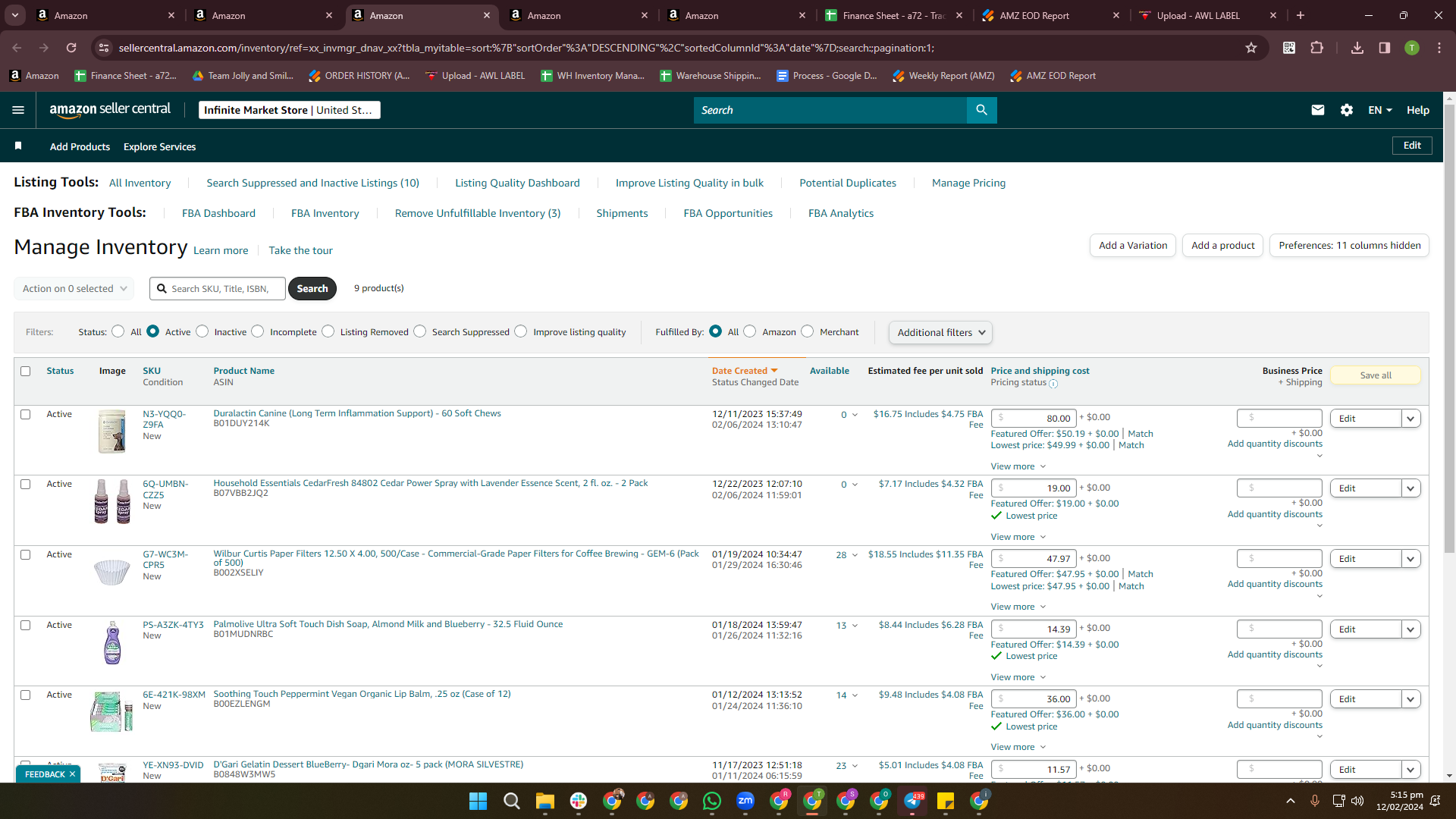
Task: Open Zoom from the taskbar
Action: [745, 801]
